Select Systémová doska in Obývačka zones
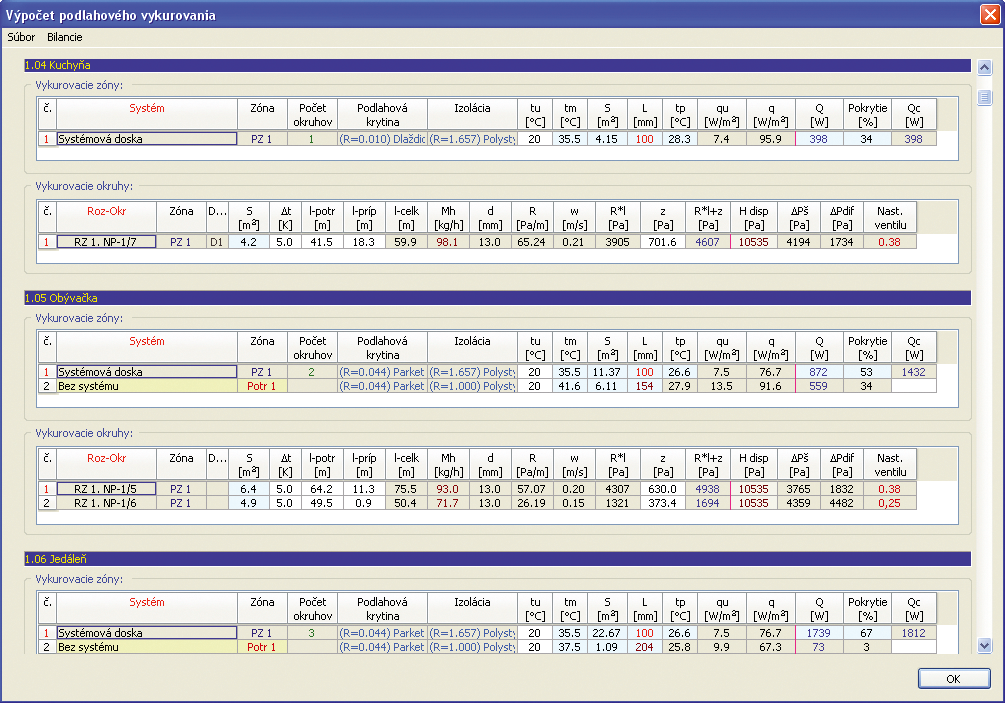 click(147, 372)
